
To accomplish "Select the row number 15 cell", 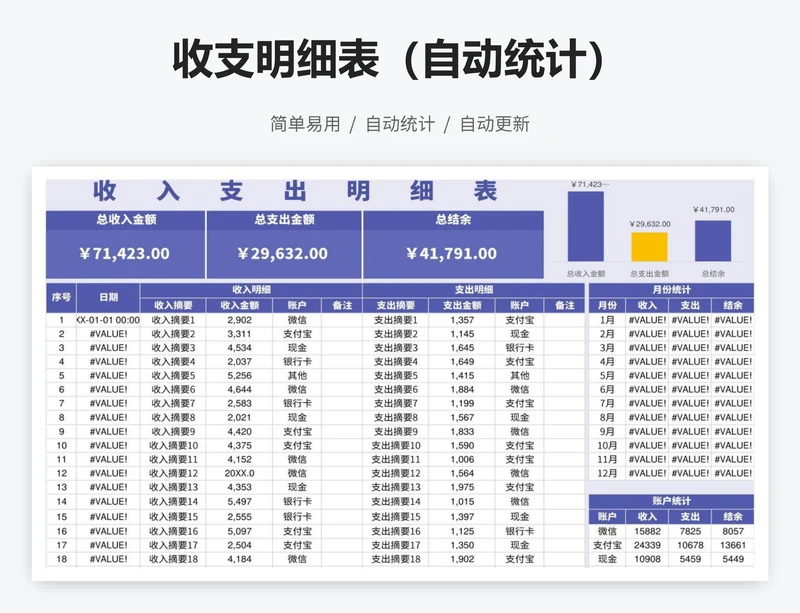I will point(61,517).
